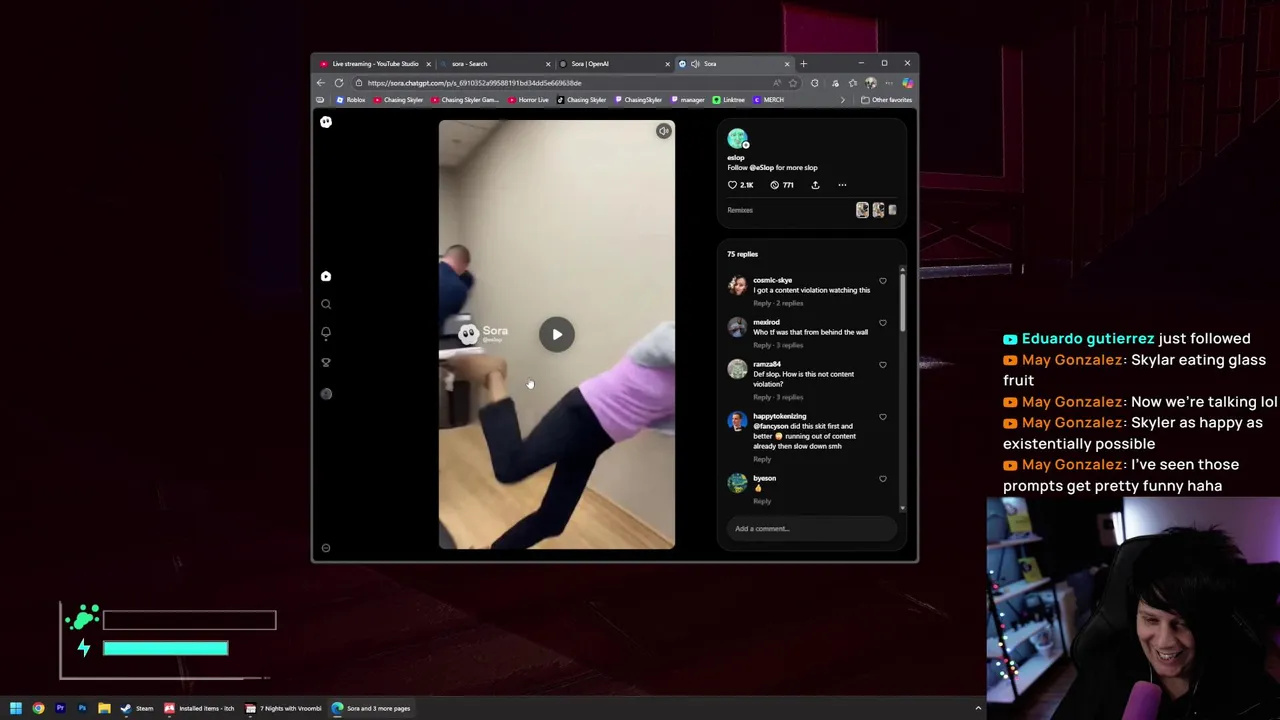Viewport: 1280px width, 720px height.
Task: Open the manager bookmark
Action: 688,100
